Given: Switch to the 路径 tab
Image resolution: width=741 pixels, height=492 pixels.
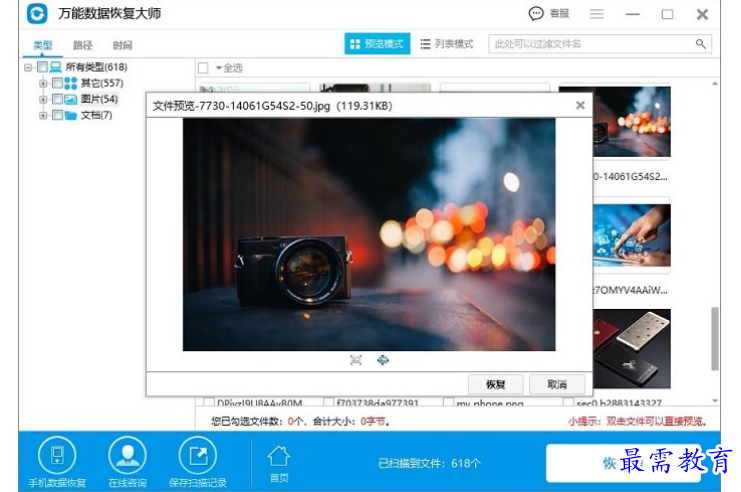Looking at the screenshot, I should coord(83,45).
